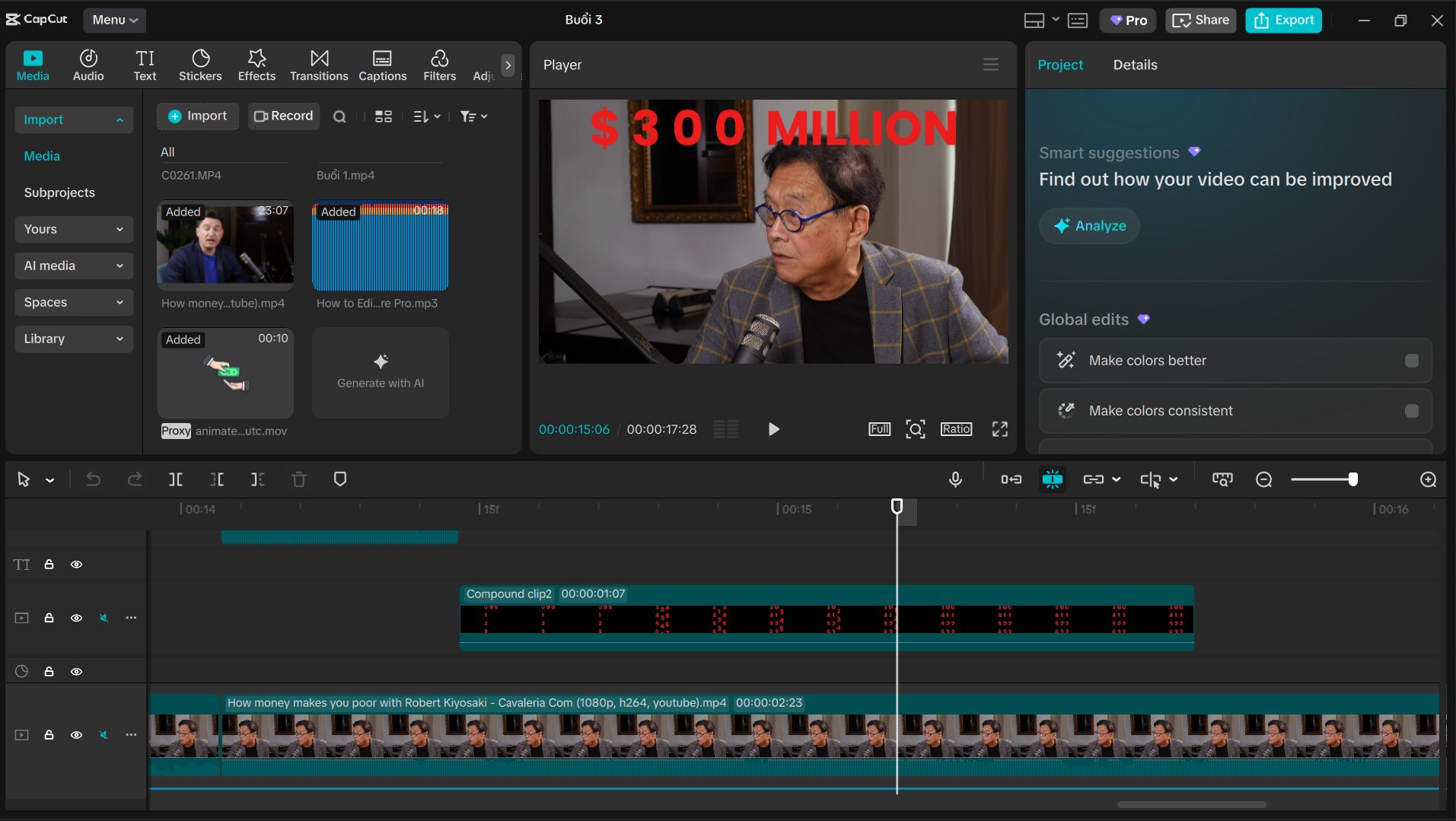Click the player hamburger menu icon

coord(990,65)
